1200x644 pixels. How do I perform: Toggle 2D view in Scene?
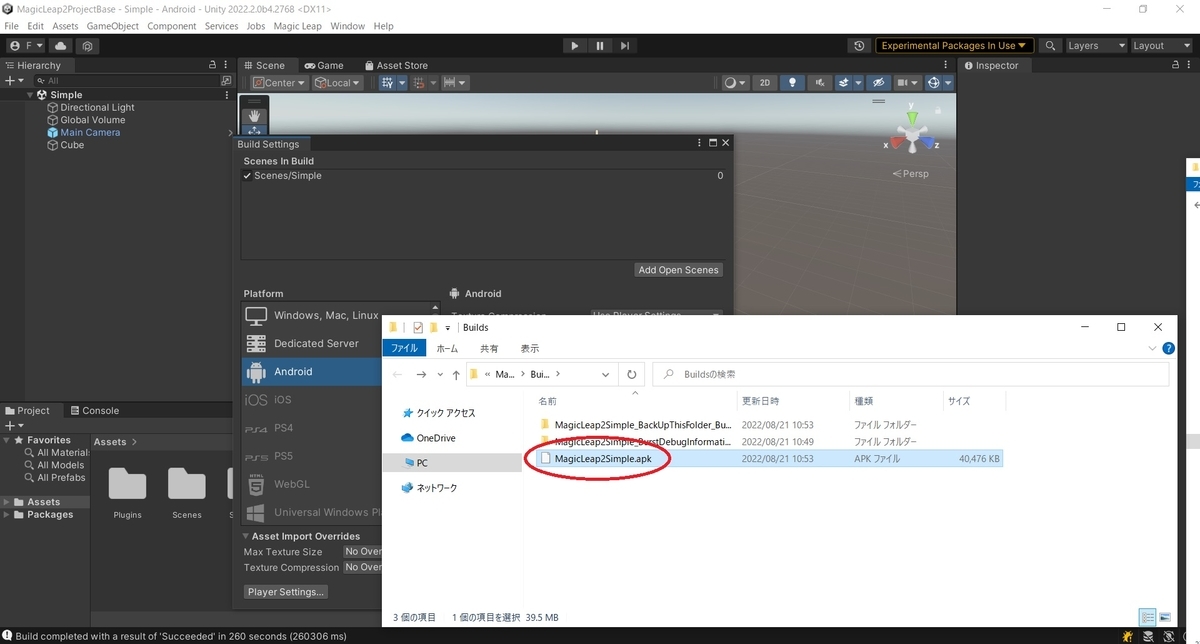(x=765, y=83)
